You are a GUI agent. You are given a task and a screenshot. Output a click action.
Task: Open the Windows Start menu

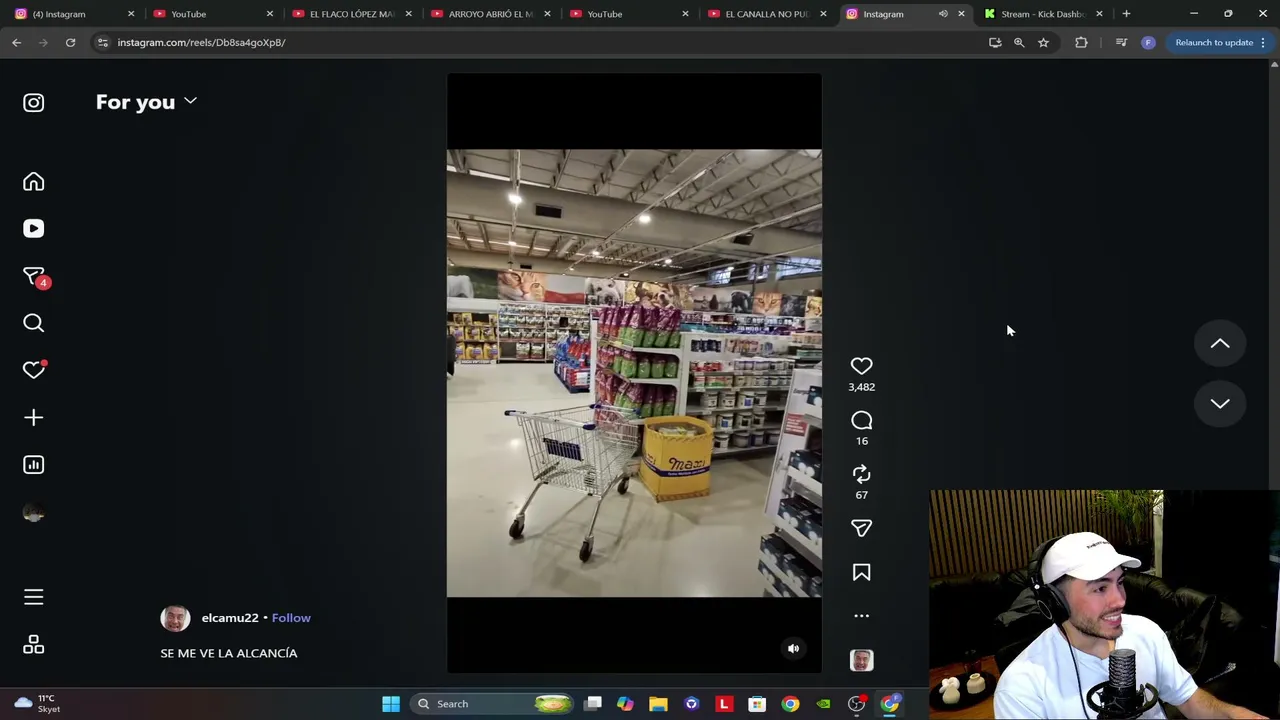coord(391,704)
